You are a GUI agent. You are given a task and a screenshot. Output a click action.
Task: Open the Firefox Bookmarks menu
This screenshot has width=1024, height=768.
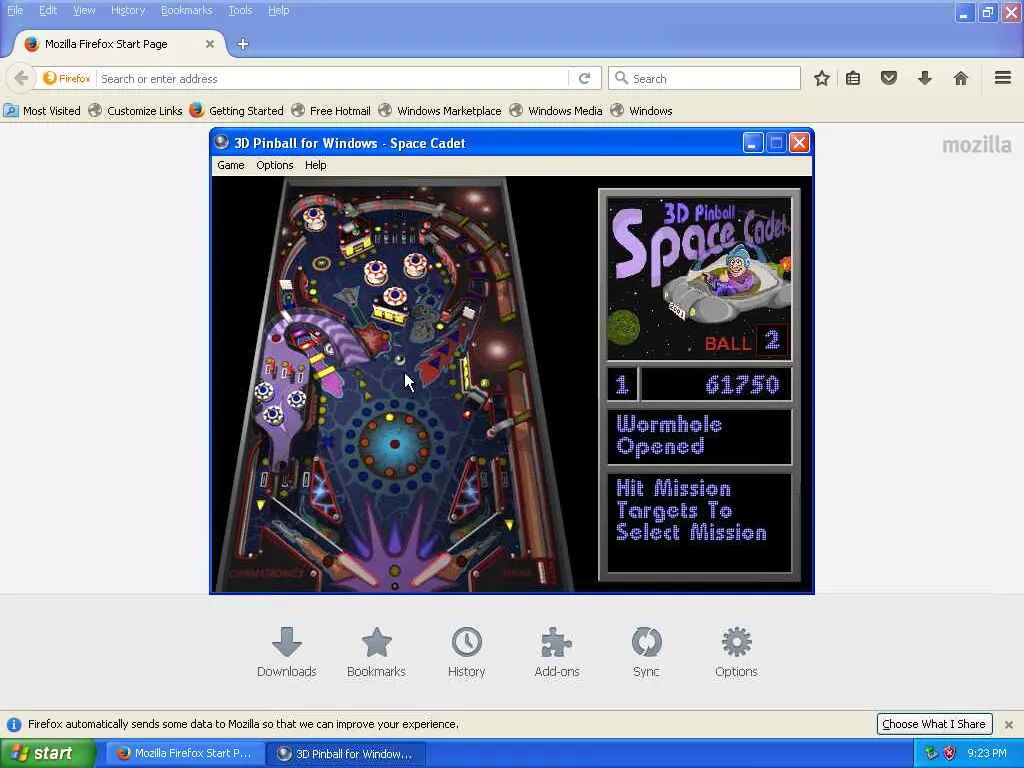187,10
